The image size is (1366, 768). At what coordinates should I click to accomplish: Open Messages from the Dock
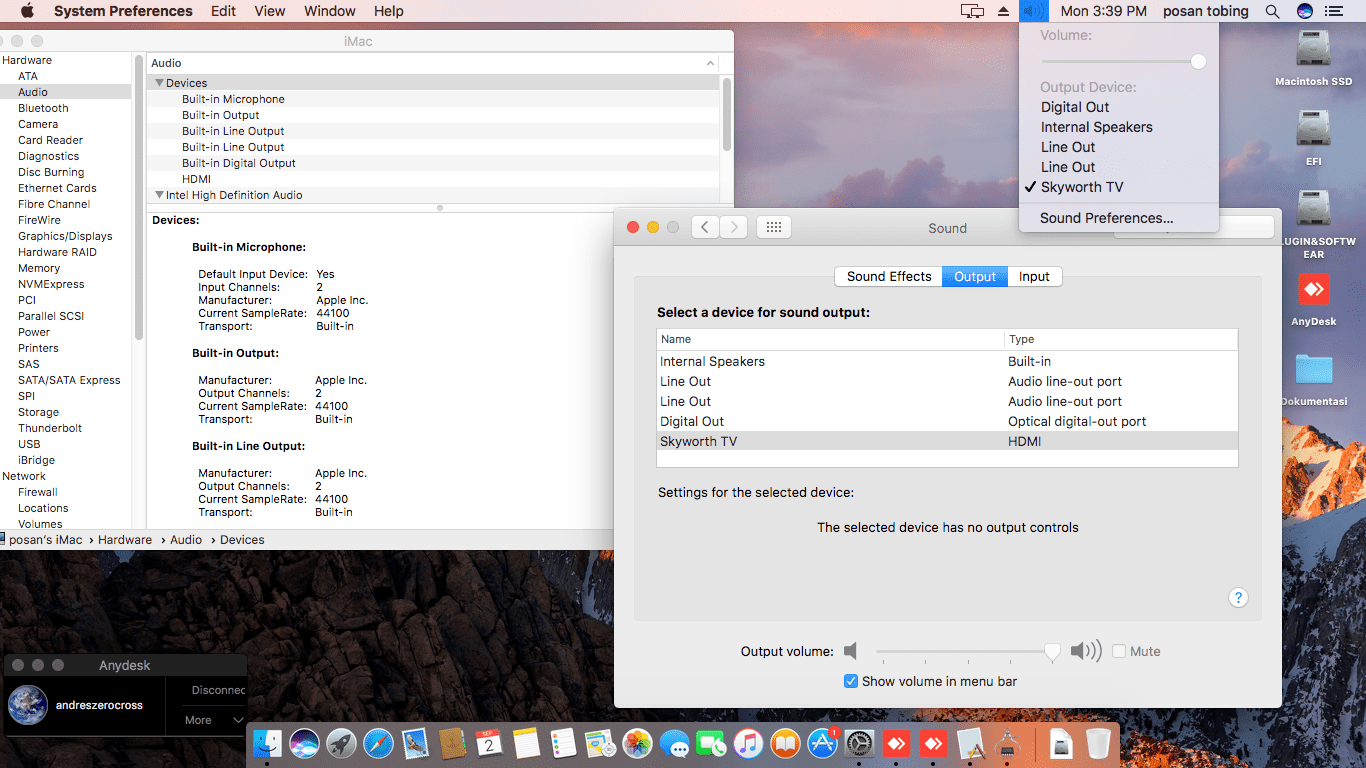tap(674, 743)
